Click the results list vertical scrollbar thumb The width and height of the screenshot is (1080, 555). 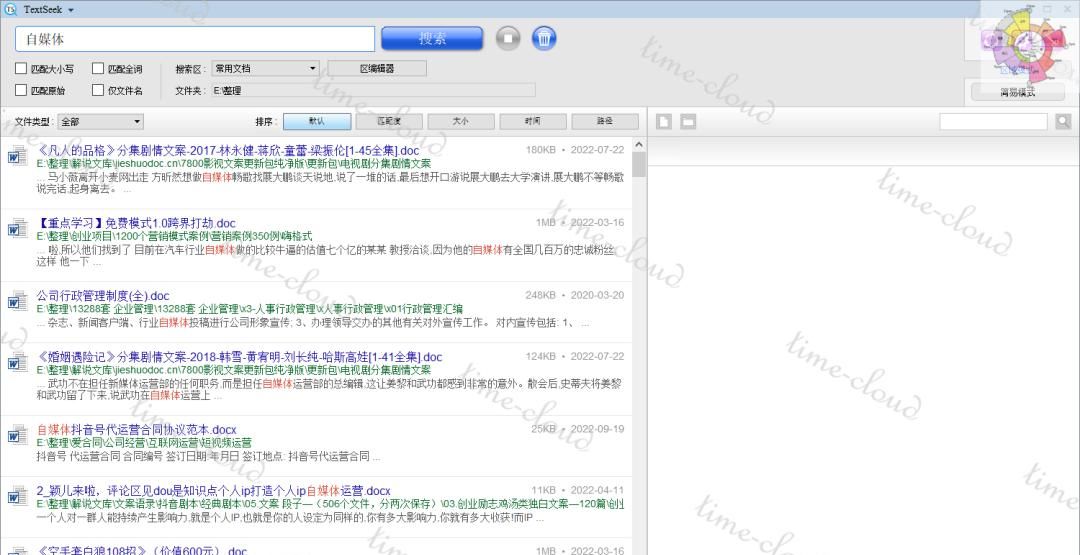click(639, 164)
